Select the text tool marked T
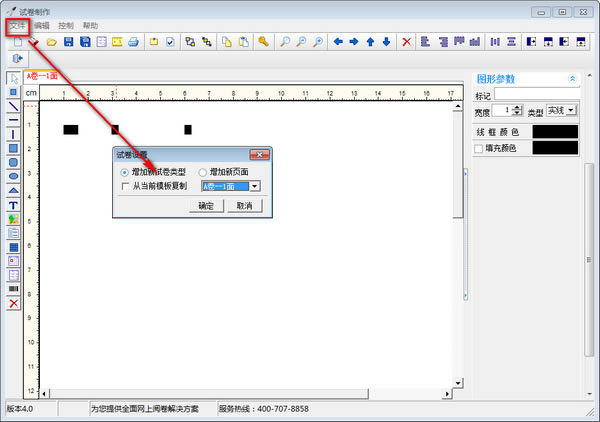600x422 pixels. 14,204
